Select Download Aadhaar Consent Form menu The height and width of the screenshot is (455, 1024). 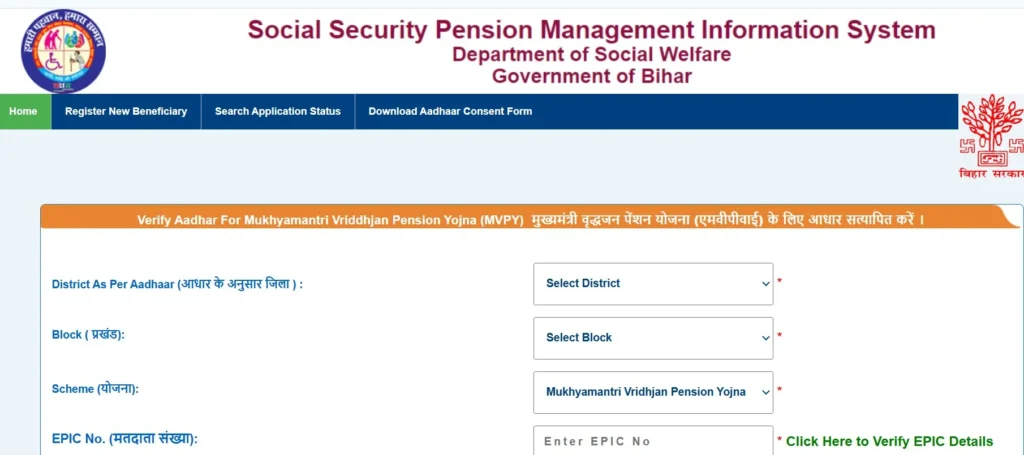(x=450, y=112)
